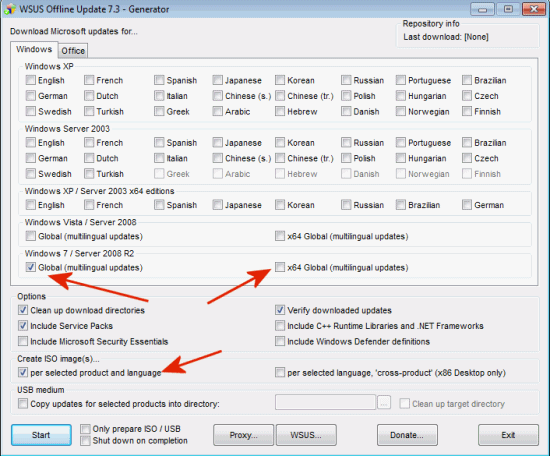
Task: Enable Shut down on completion
Action: (85, 441)
